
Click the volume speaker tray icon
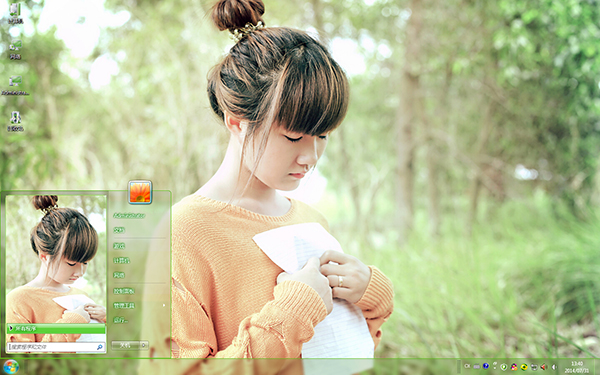click(x=554, y=367)
